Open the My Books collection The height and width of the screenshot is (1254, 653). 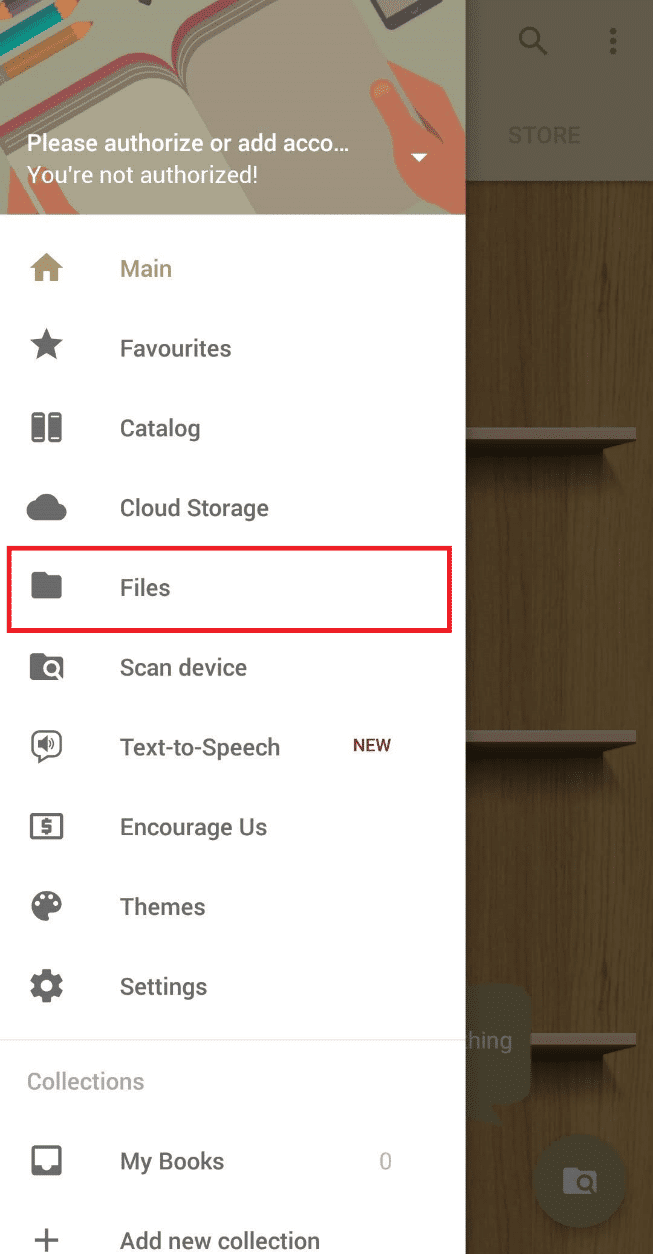(x=172, y=1161)
